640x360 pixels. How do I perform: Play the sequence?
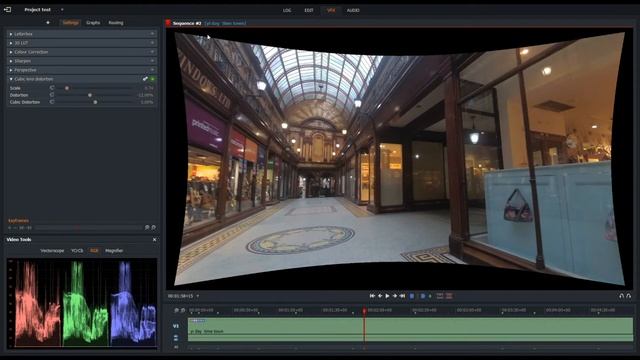click(387, 296)
